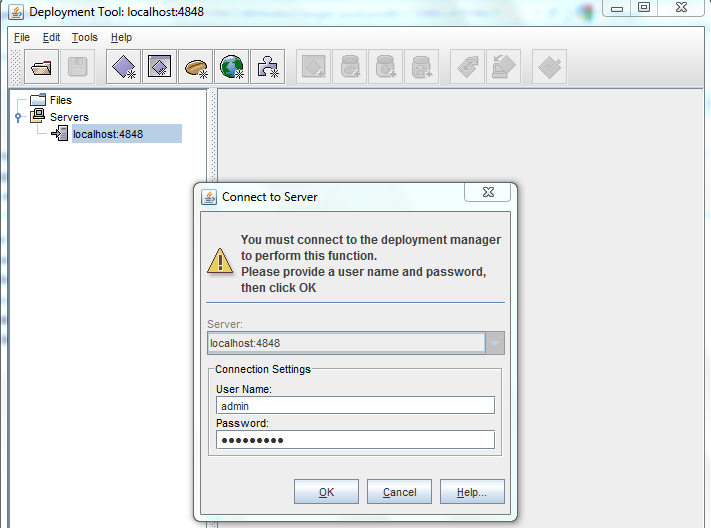711x528 pixels.
Task: Click the Open folder toolbar icon
Action: (x=42, y=67)
